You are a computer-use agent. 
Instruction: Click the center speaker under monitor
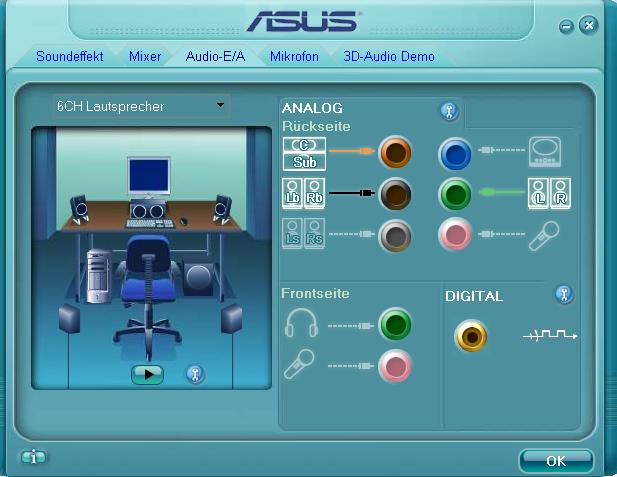(x=147, y=210)
